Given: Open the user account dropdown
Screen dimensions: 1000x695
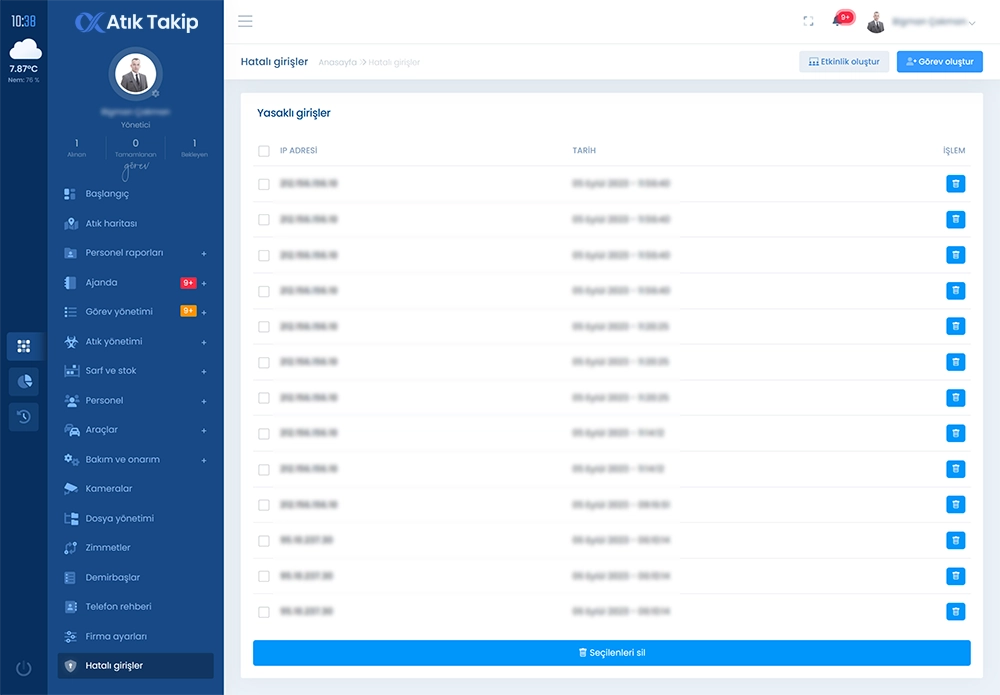Looking at the screenshot, I should point(921,22).
